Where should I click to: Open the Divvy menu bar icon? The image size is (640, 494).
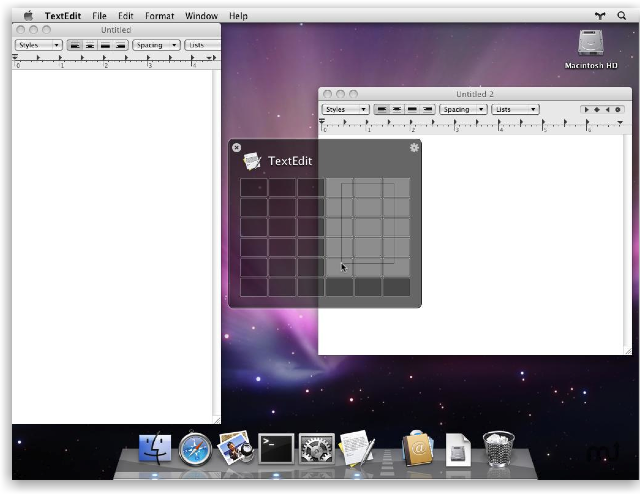(600, 16)
